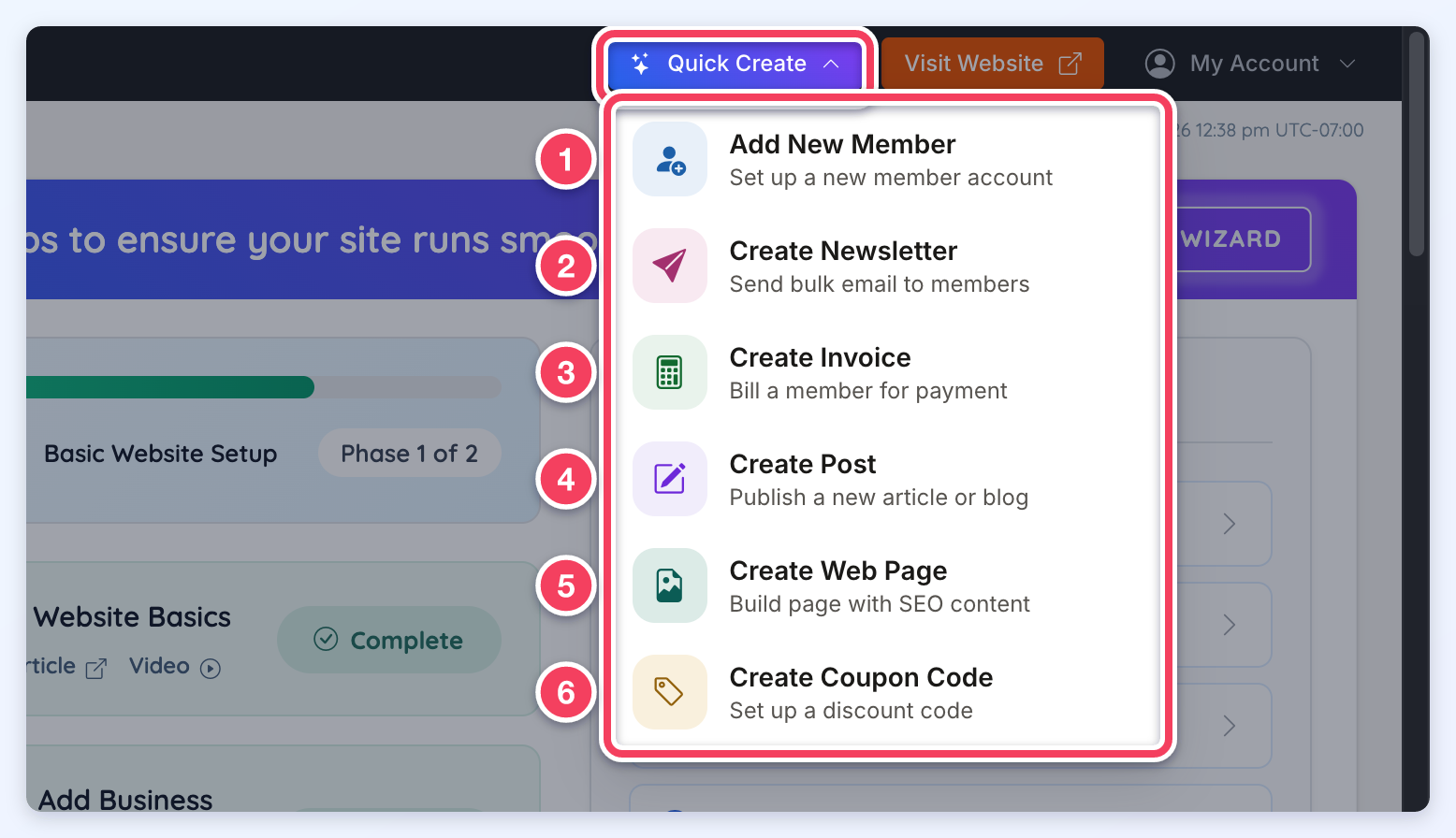Click the Create Coupon Code tag icon

pyautogui.click(x=668, y=692)
